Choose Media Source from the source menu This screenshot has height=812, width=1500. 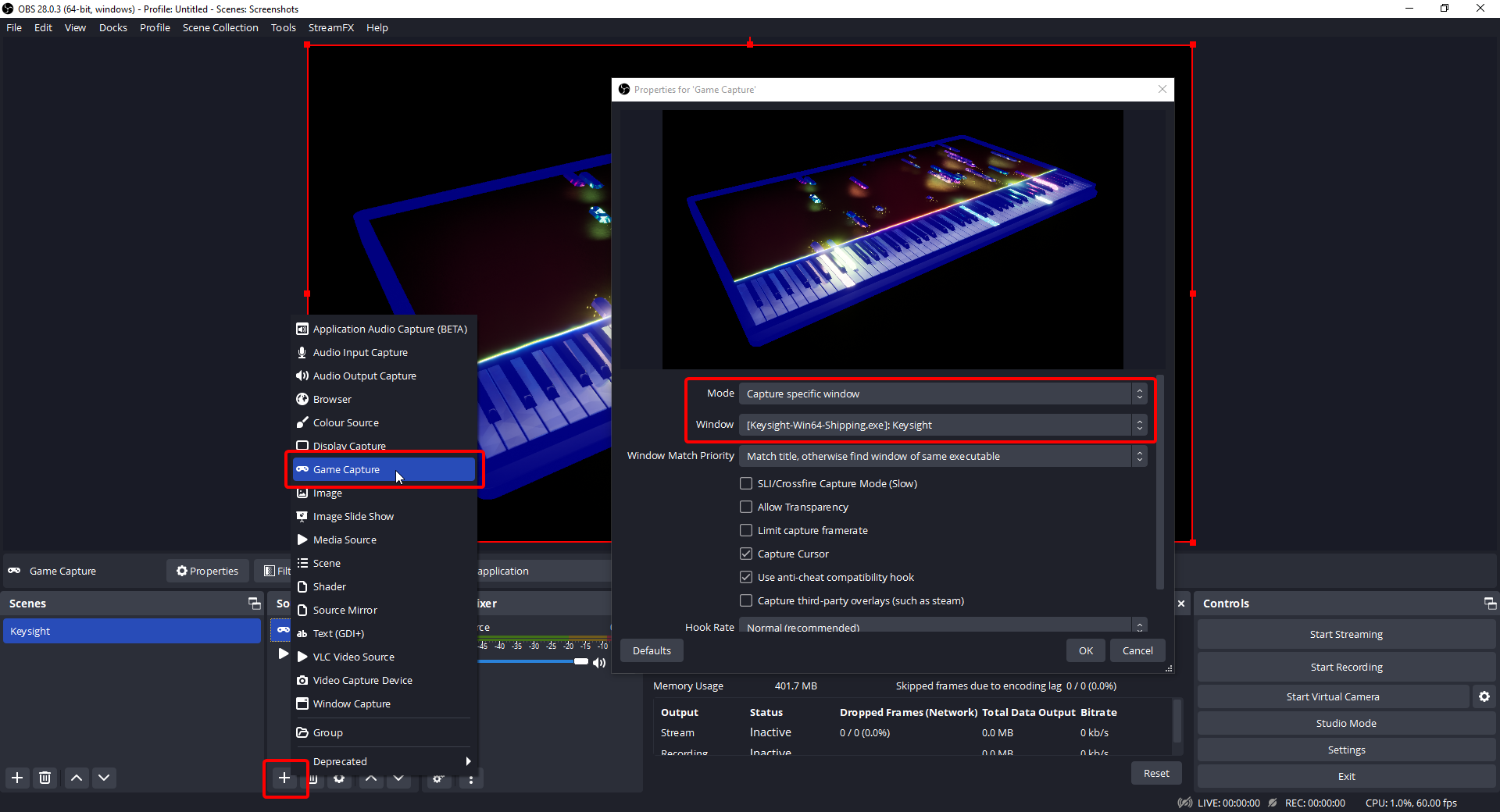coord(384,540)
